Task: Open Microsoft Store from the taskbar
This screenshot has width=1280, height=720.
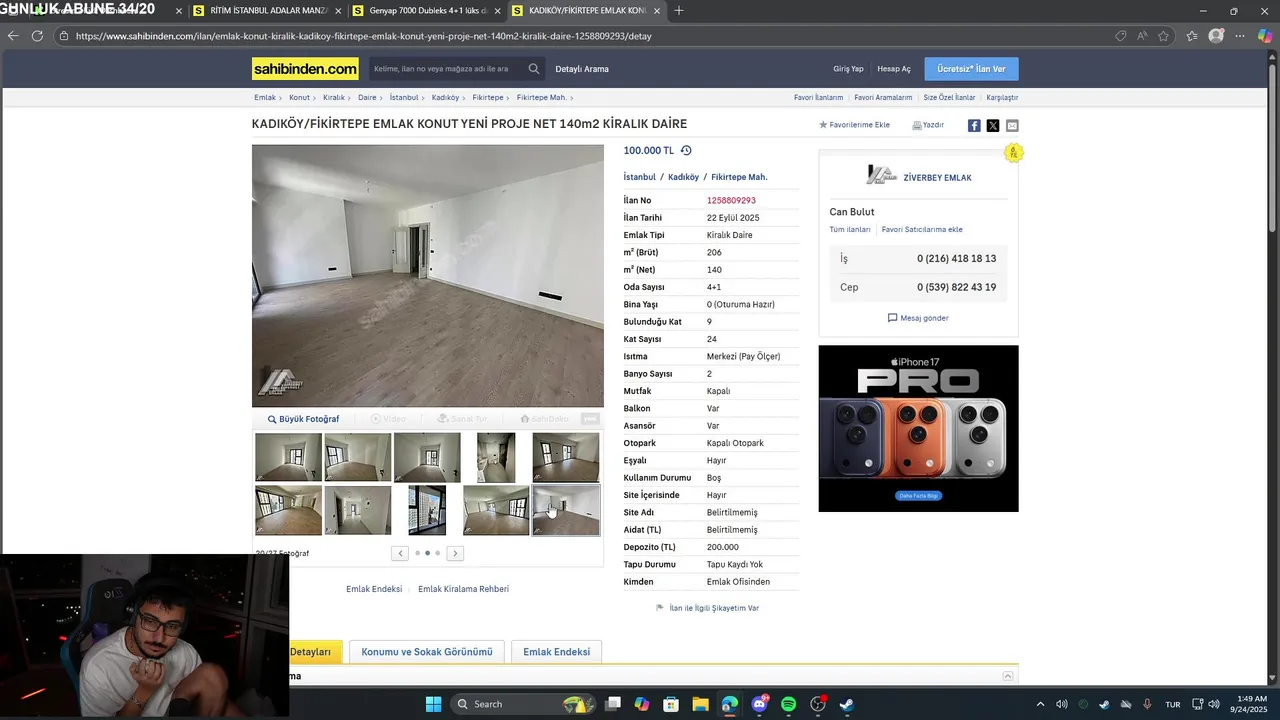Action: [x=671, y=704]
